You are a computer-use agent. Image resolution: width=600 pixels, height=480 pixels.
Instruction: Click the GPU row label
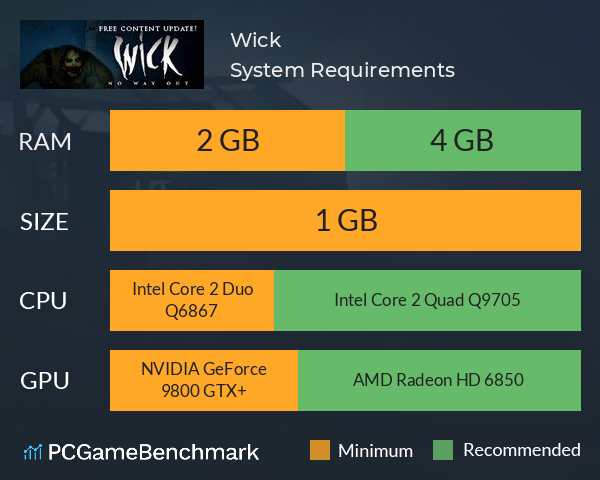45,381
